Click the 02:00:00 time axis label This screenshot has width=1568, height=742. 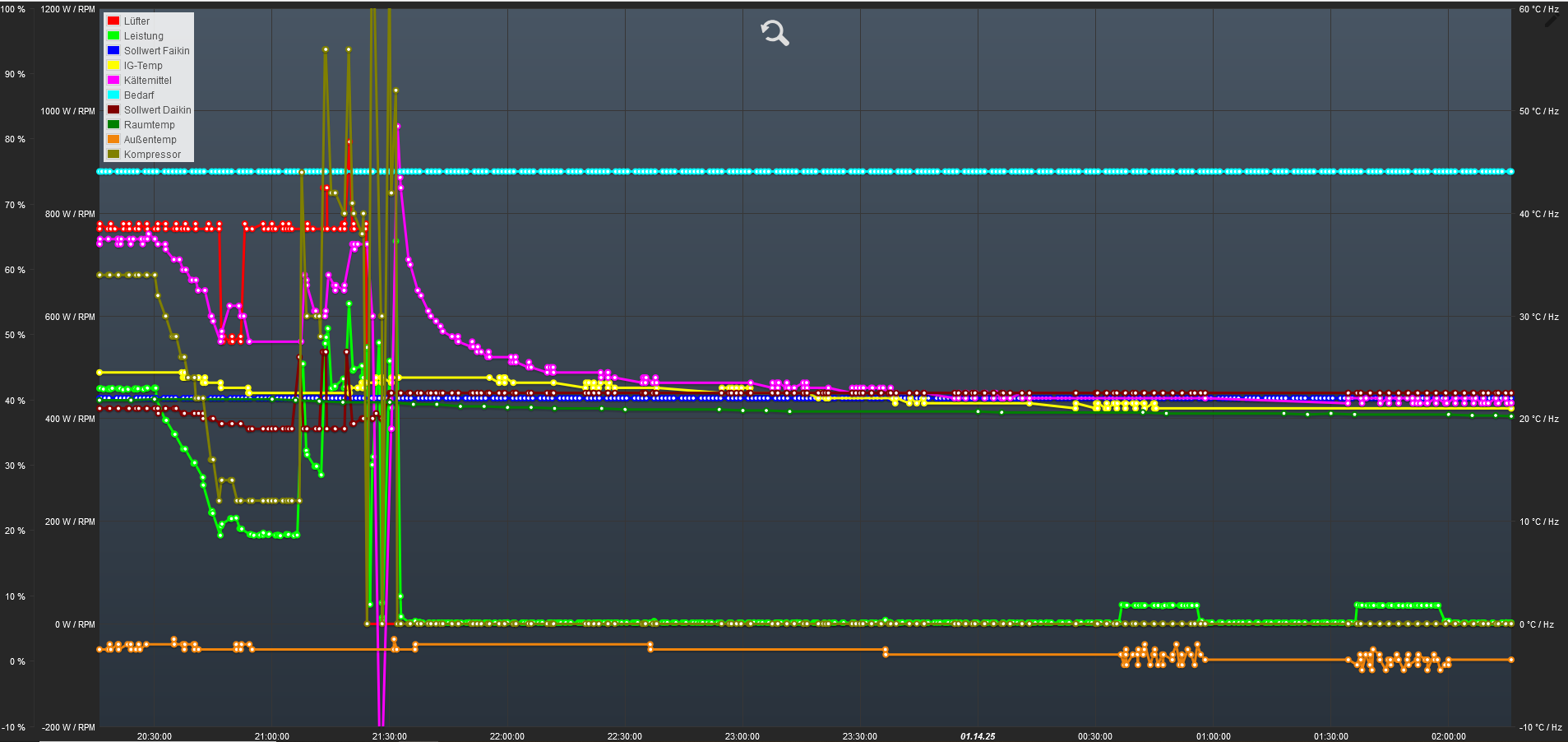pyautogui.click(x=1448, y=736)
